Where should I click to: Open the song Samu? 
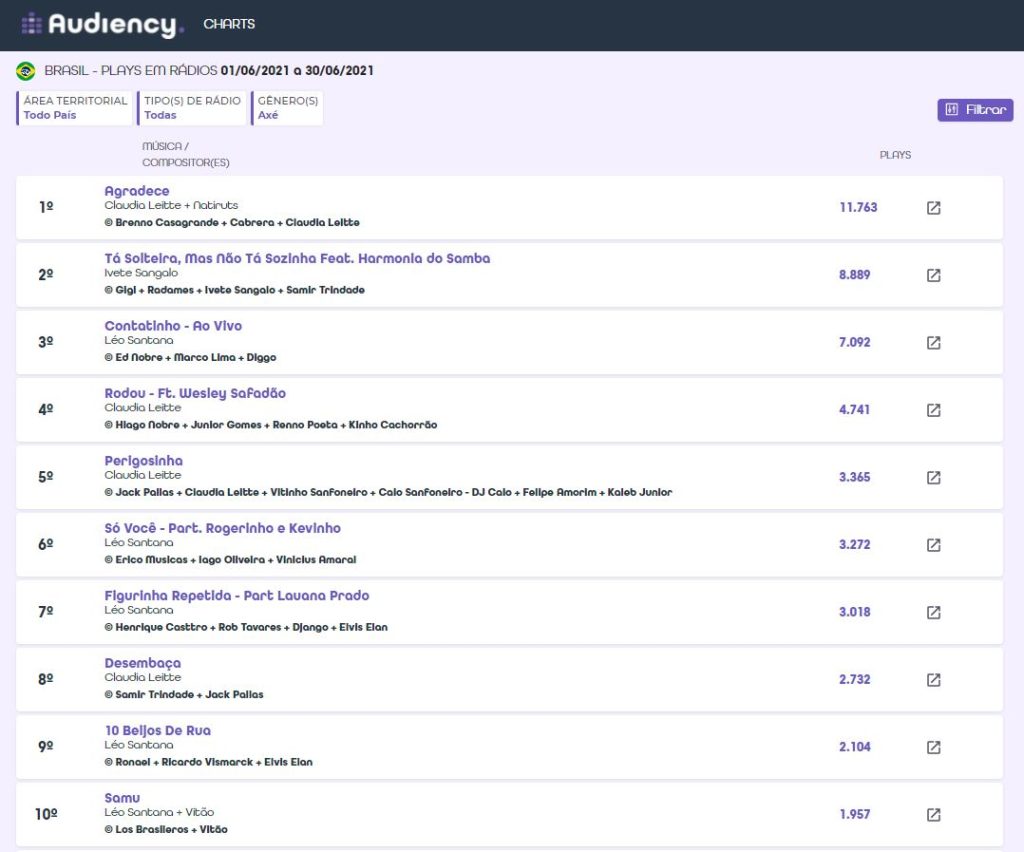point(122,798)
